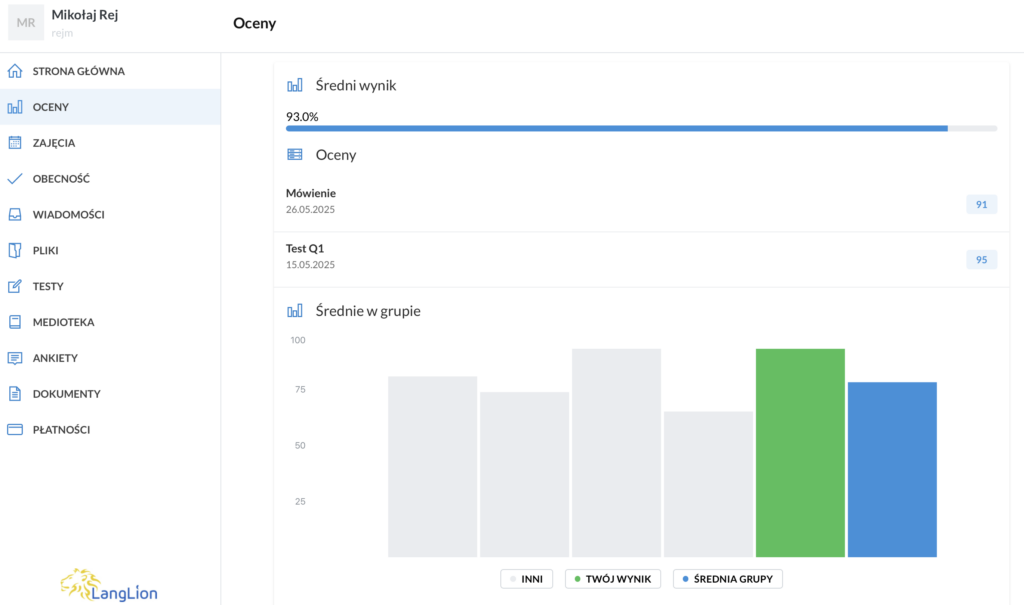Open the Dokumenty menu item
The height and width of the screenshot is (605, 1024).
66,394
